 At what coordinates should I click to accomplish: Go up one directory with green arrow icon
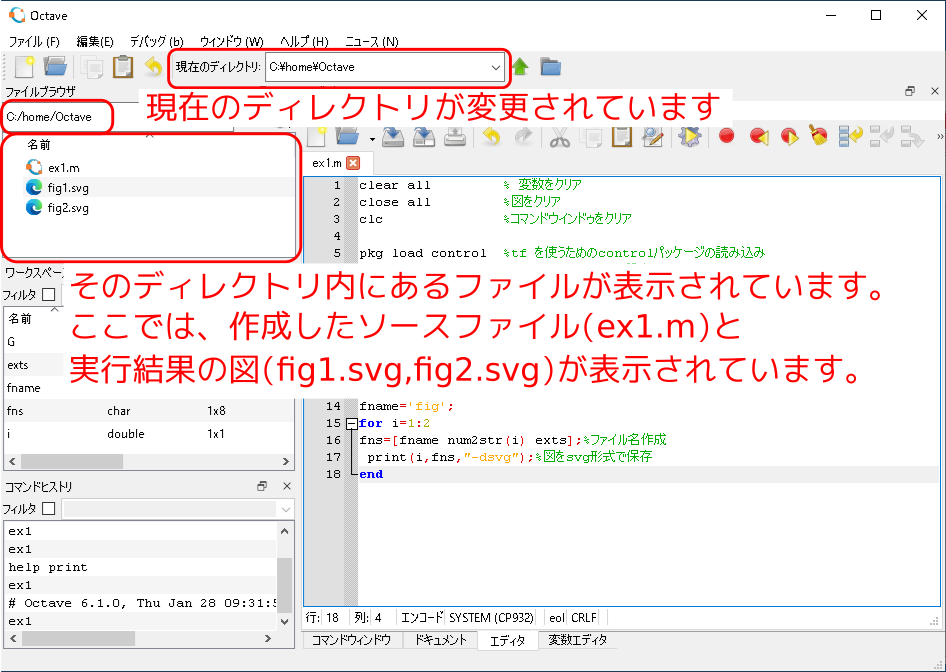tap(521, 67)
